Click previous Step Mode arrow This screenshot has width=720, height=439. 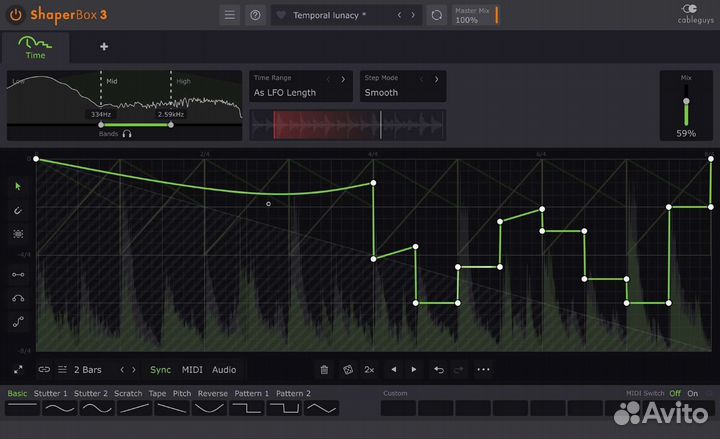coord(422,79)
